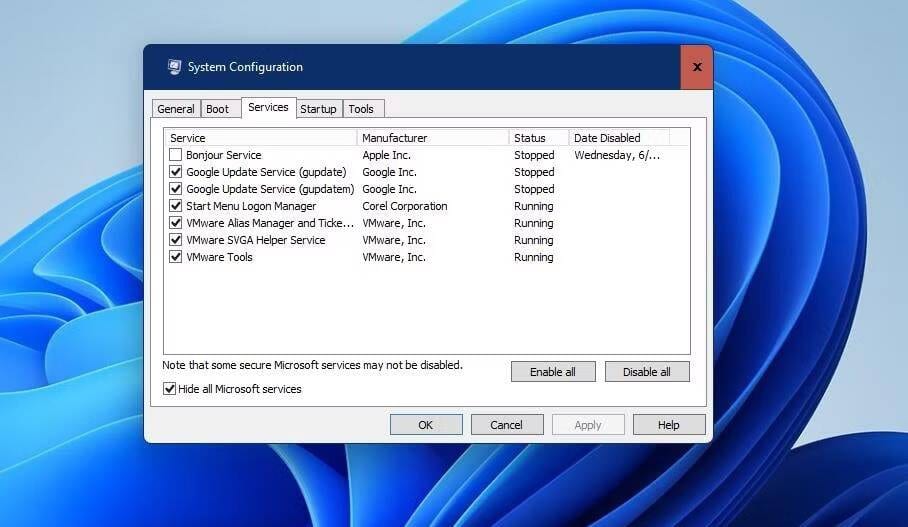This screenshot has width=908, height=527.
Task: Click the Corel Corporation manufacturer cell
Action: [x=405, y=206]
